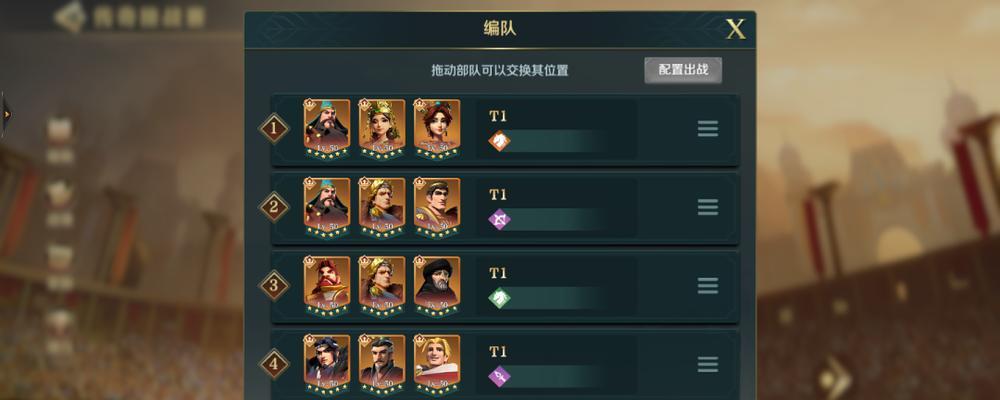The height and width of the screenshot is (400, 1000).
Task: Click the cavalry troop icon in squad 1
Action: point(499,141)
